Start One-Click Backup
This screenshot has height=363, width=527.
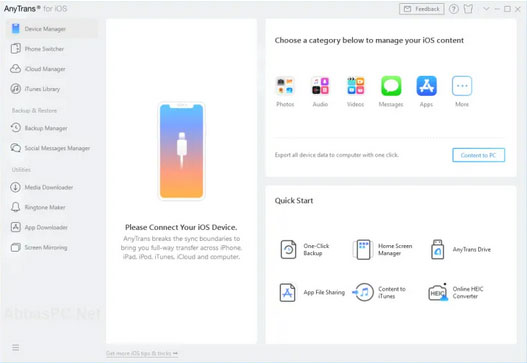(x=305, y=249)
